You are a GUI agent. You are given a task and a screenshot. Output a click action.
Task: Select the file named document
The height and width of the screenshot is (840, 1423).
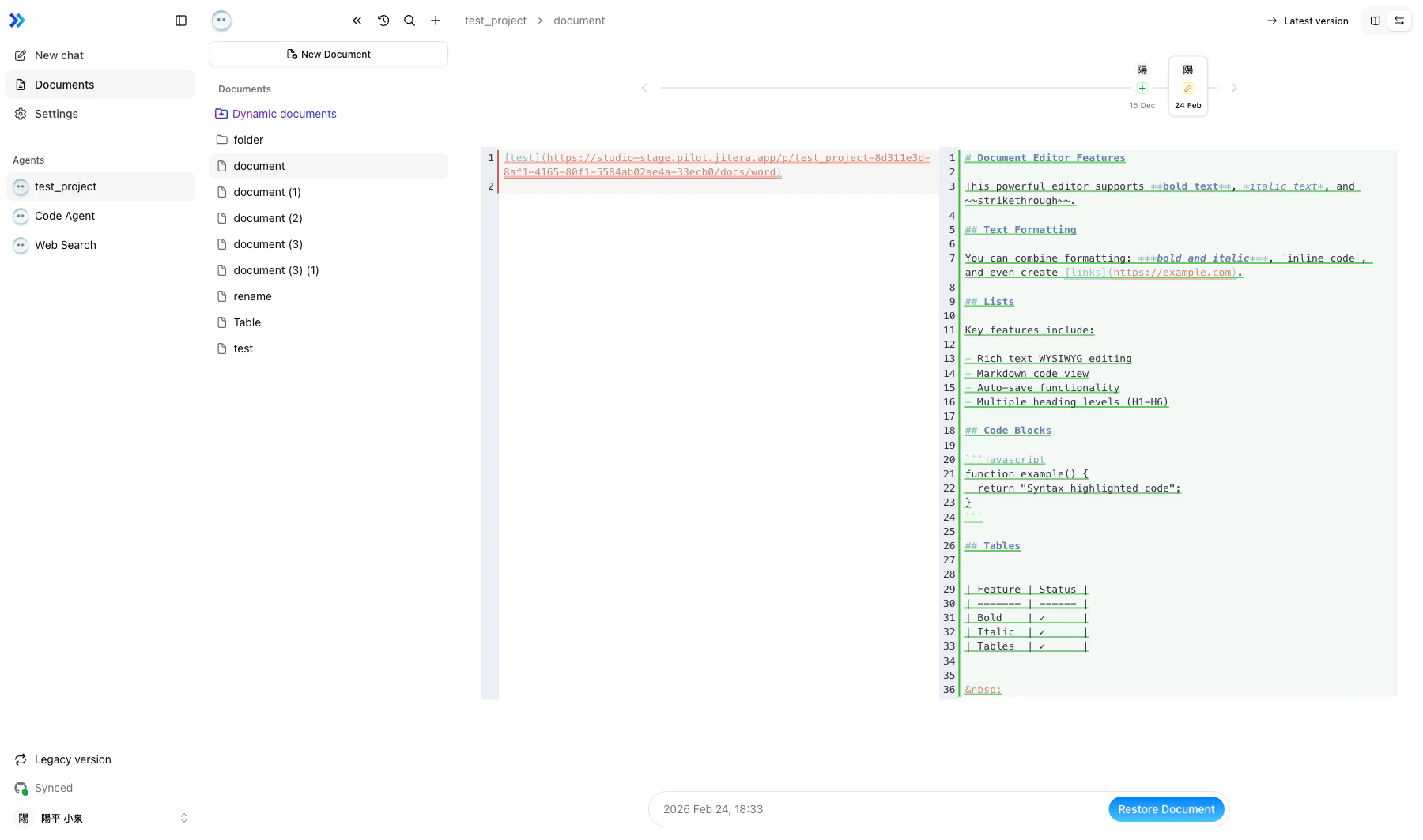(328, 166)
